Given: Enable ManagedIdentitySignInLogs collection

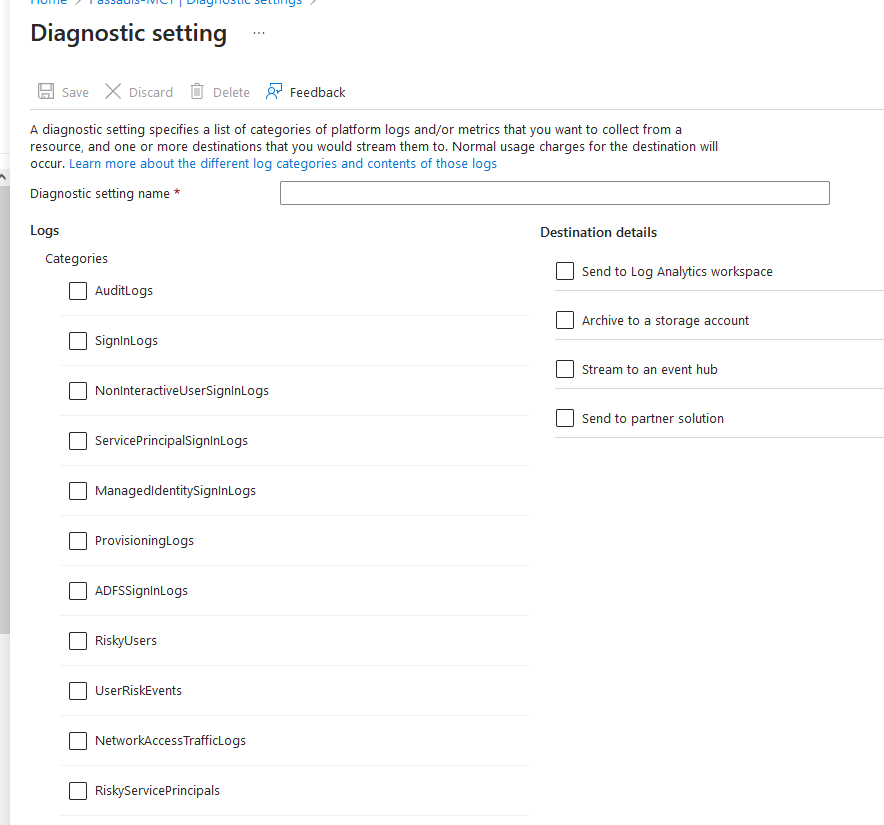Looking at the screenshot, I should tap(78, 491).
